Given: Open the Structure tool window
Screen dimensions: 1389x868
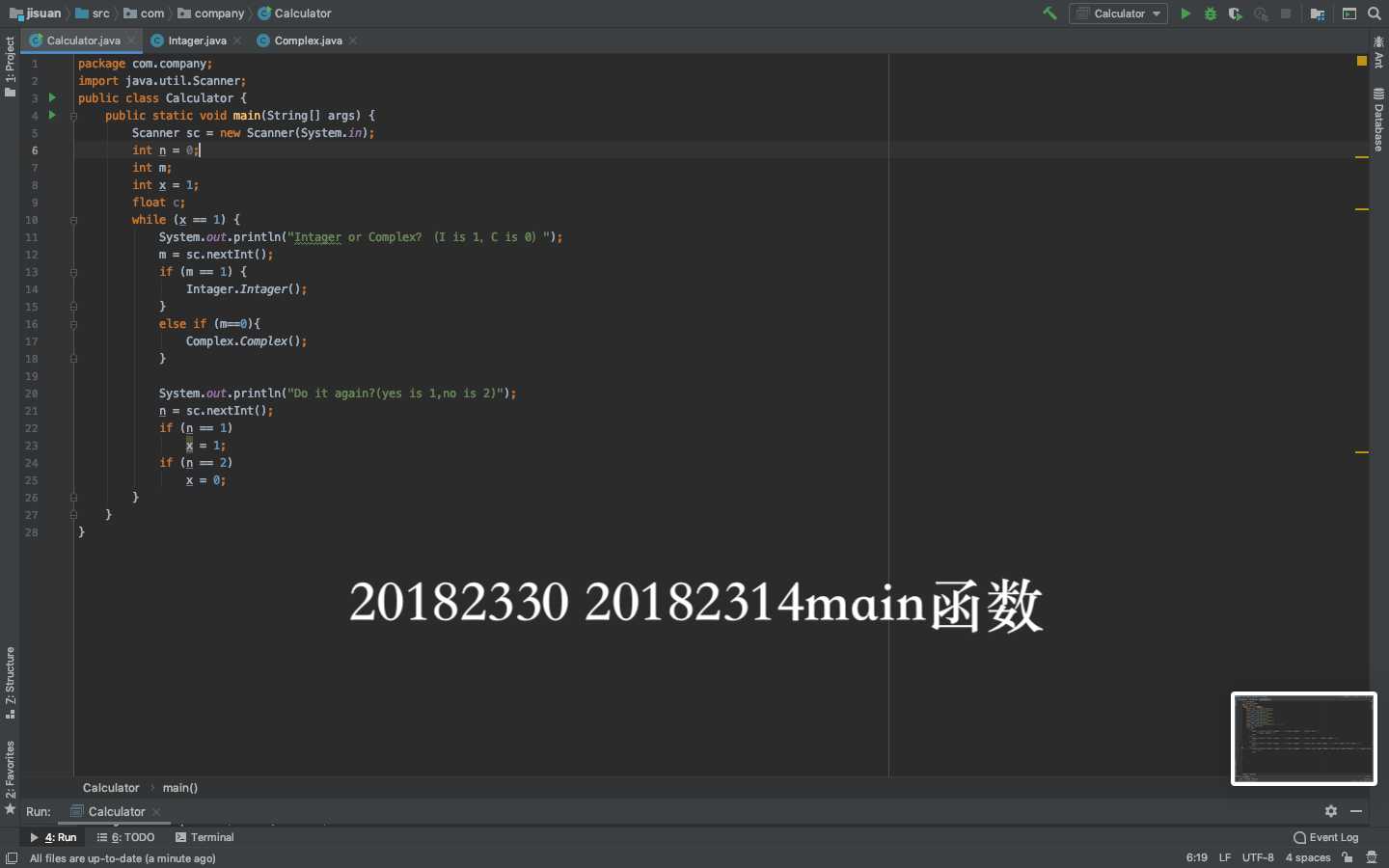Looking at the screenshot, I should point(10,683).
